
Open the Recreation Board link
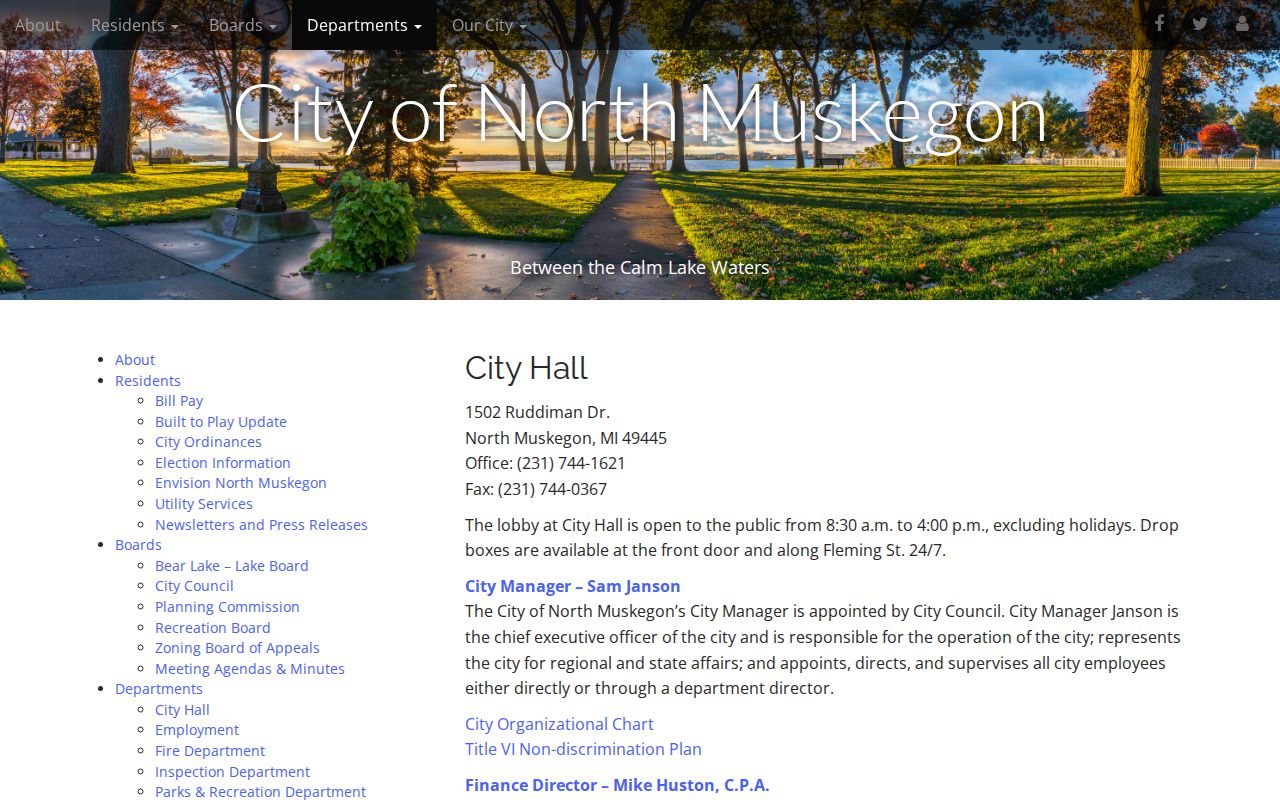pyautogui.click(x=213, y=628)
